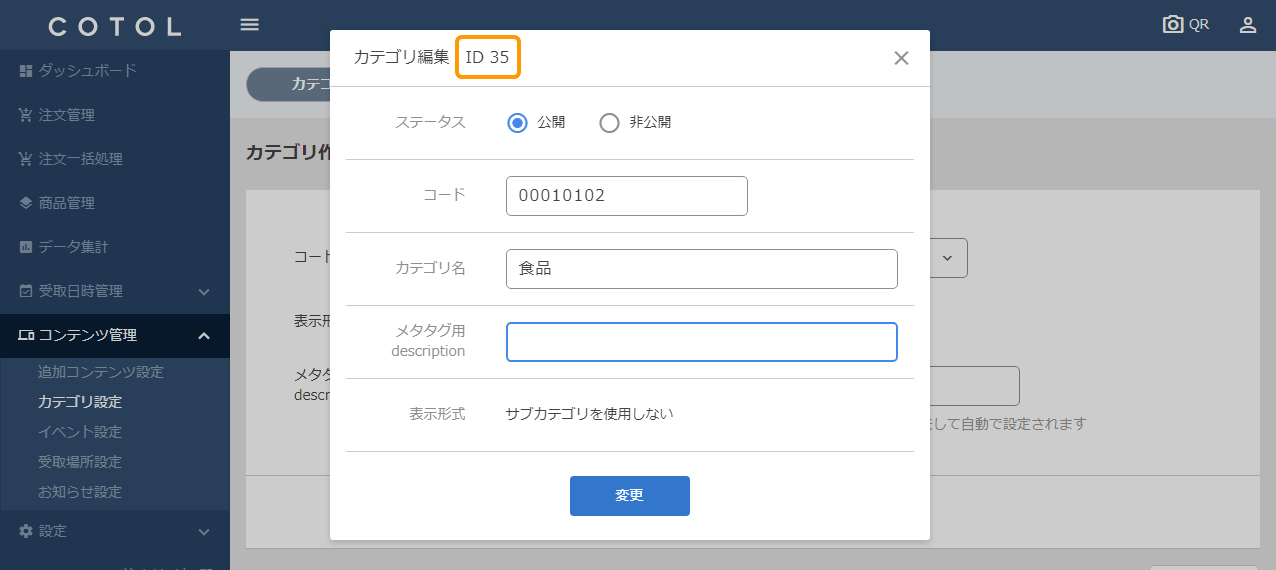Open 受取場所設定 submenu item
Image resolution: width=1276 pixels, height=570 pixels.
coord(80,462)
